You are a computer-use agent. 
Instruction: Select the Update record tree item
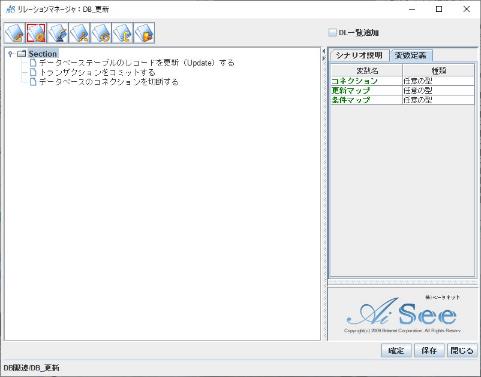(x=137, y=63)
